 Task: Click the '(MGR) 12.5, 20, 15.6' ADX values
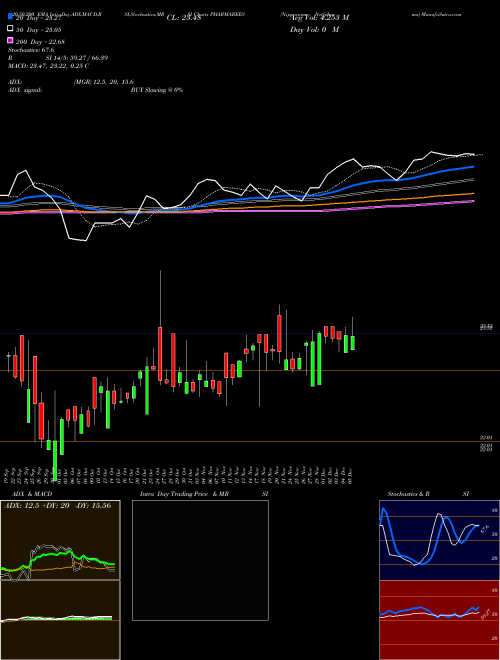(x=104, y=82)
